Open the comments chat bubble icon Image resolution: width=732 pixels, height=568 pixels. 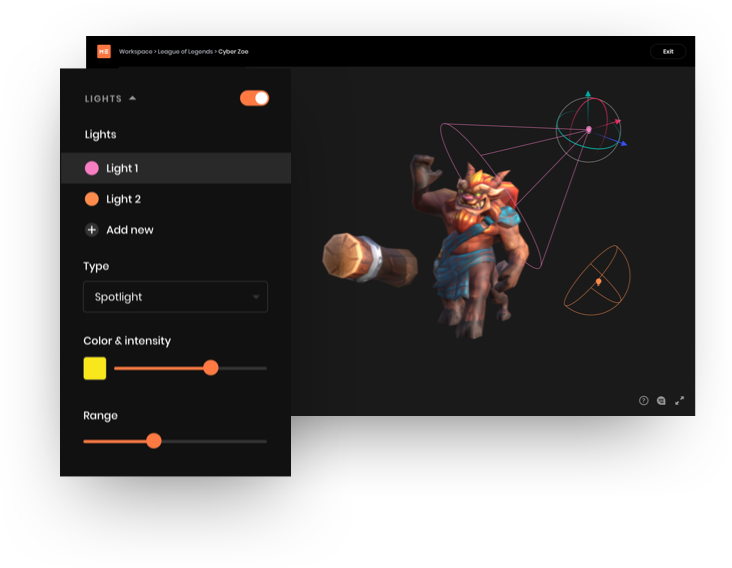(x=661, y=400)
